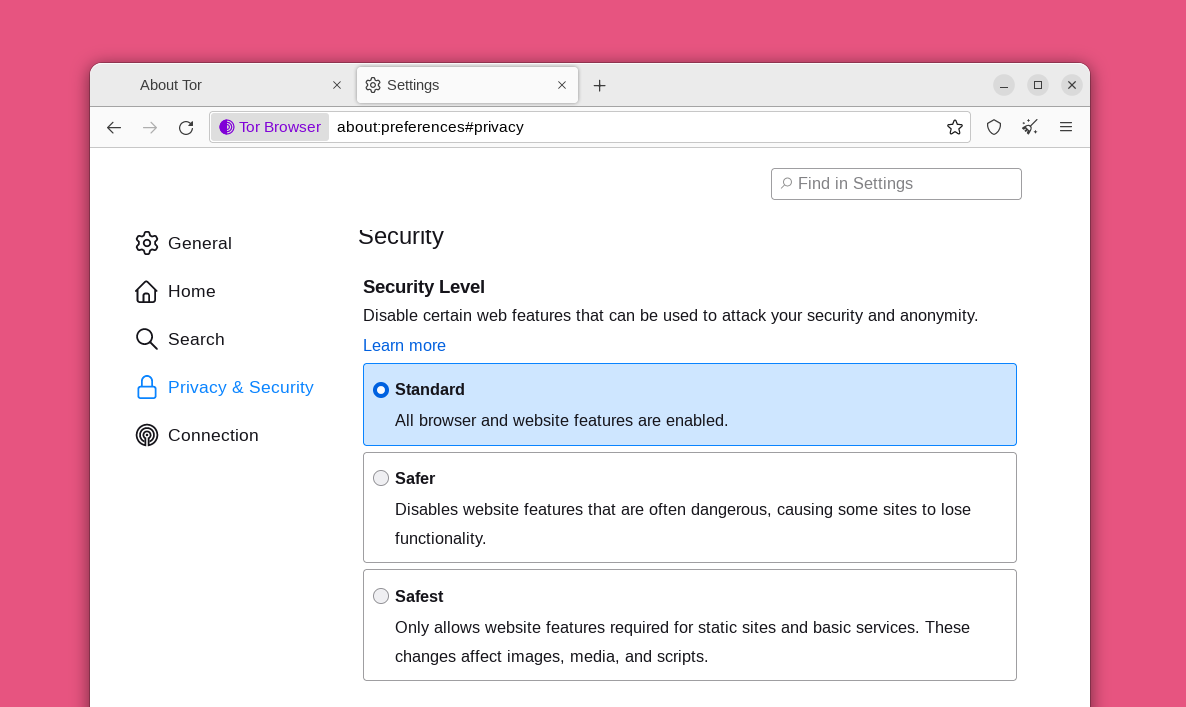Click the forward navigation arrow

coord(150,128)
